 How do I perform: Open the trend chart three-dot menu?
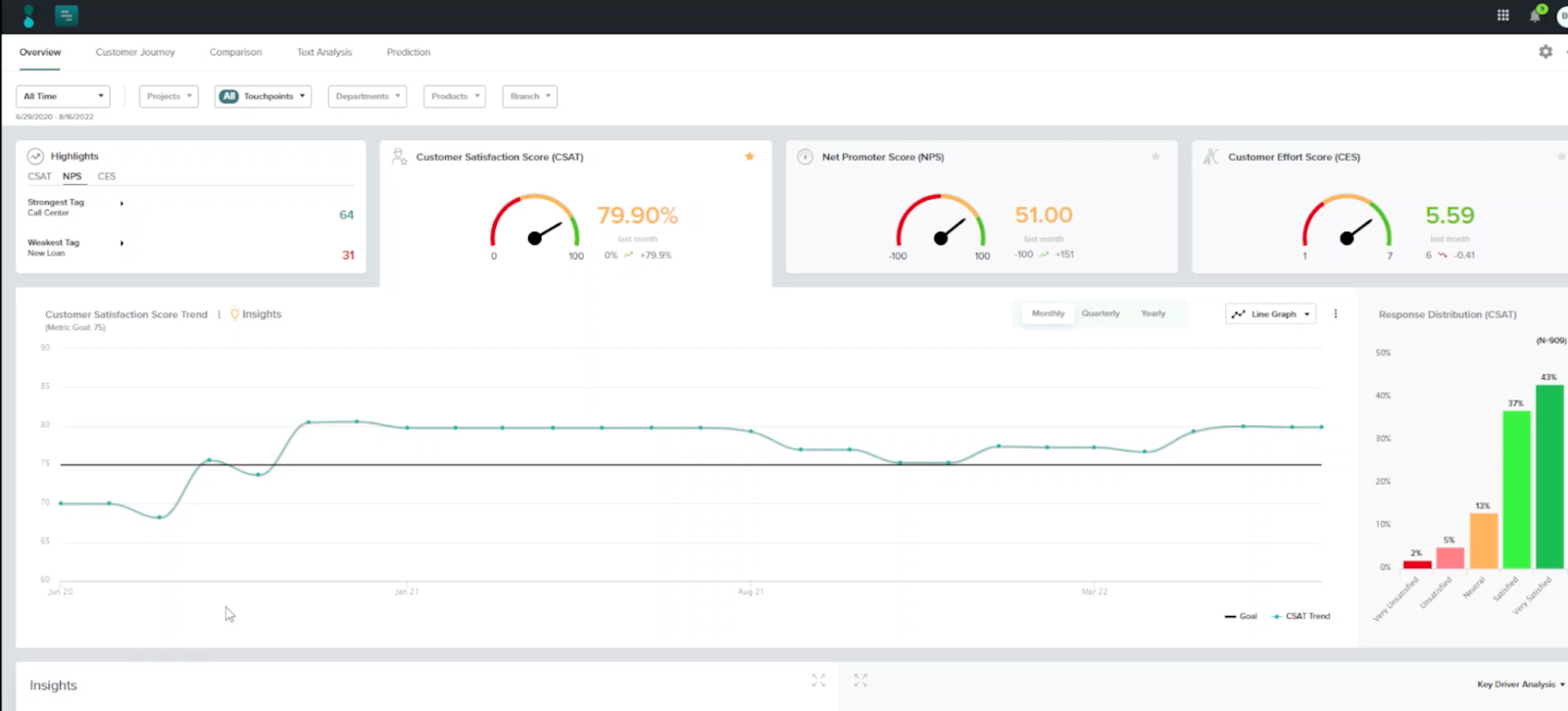coord(1335,314)
